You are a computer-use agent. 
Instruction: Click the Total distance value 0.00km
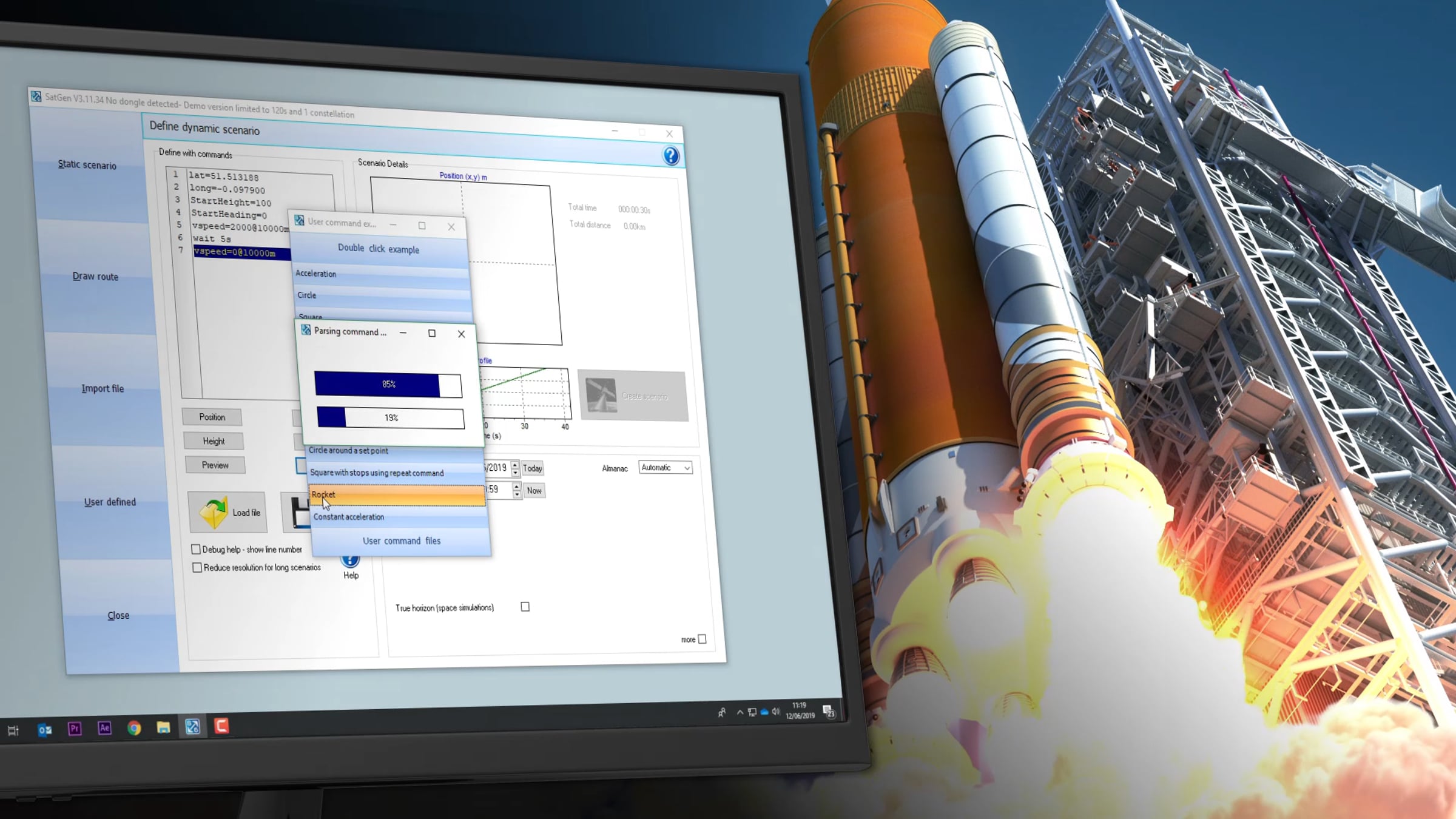point(635,226)
